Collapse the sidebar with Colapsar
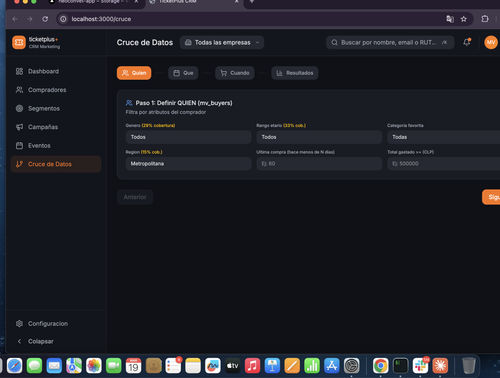Viewport: 500px width, 378px height. pyautogui.click(x=40, y=341)
